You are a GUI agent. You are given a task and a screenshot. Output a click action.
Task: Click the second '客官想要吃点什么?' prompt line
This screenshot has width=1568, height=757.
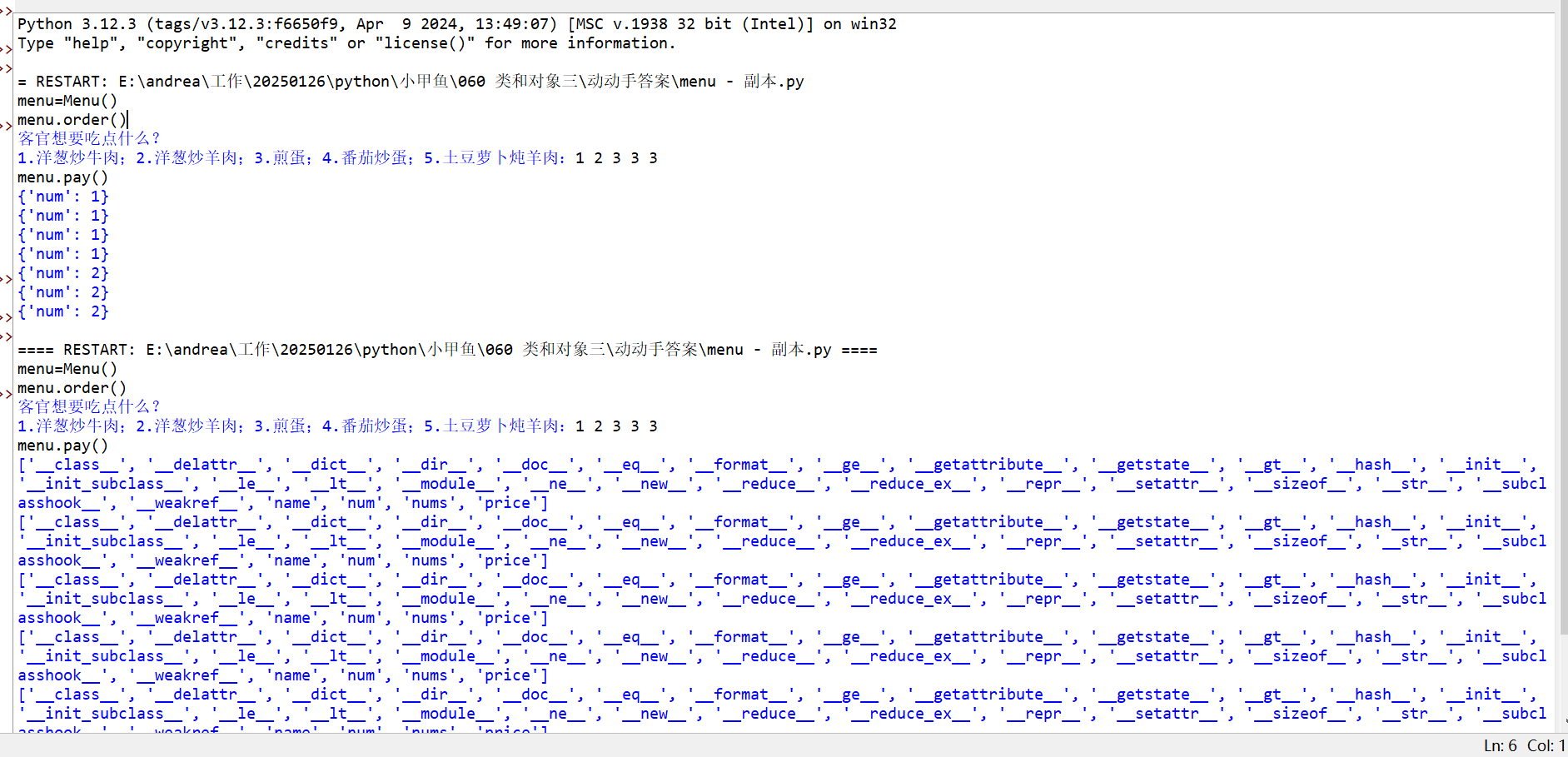[x=89, y=406]
